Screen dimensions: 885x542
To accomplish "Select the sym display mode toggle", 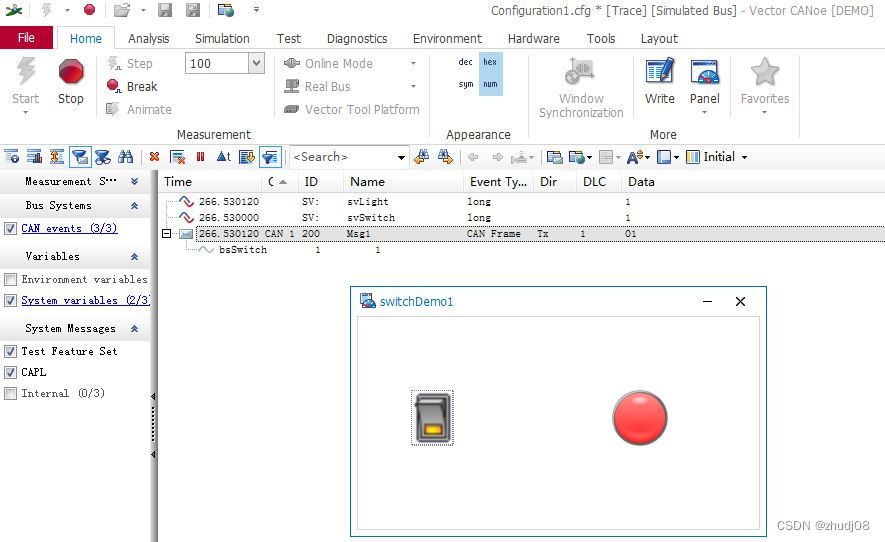I will tap(466, 84).
